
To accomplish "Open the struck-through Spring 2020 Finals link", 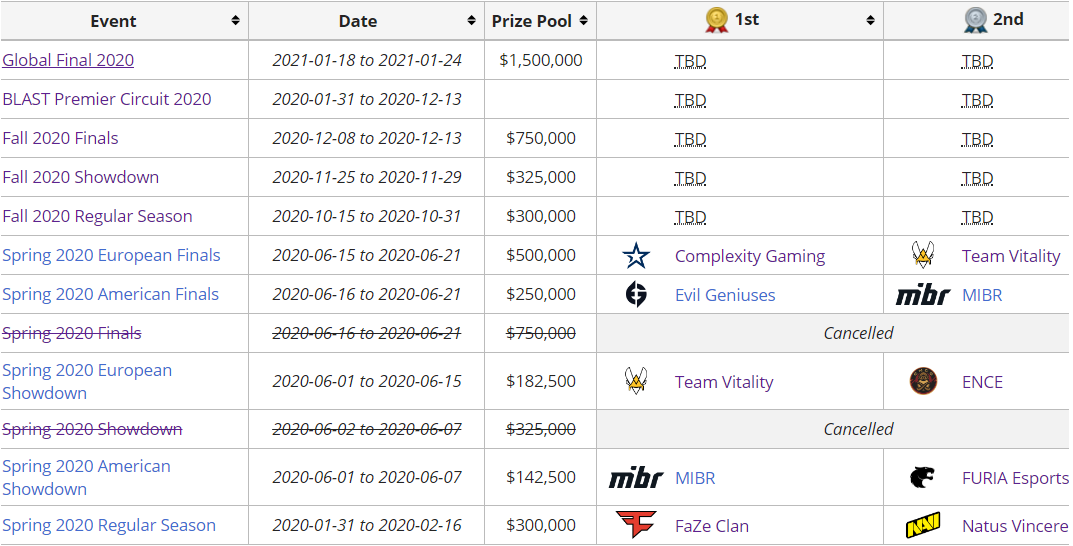I will (x=72, y=333).
